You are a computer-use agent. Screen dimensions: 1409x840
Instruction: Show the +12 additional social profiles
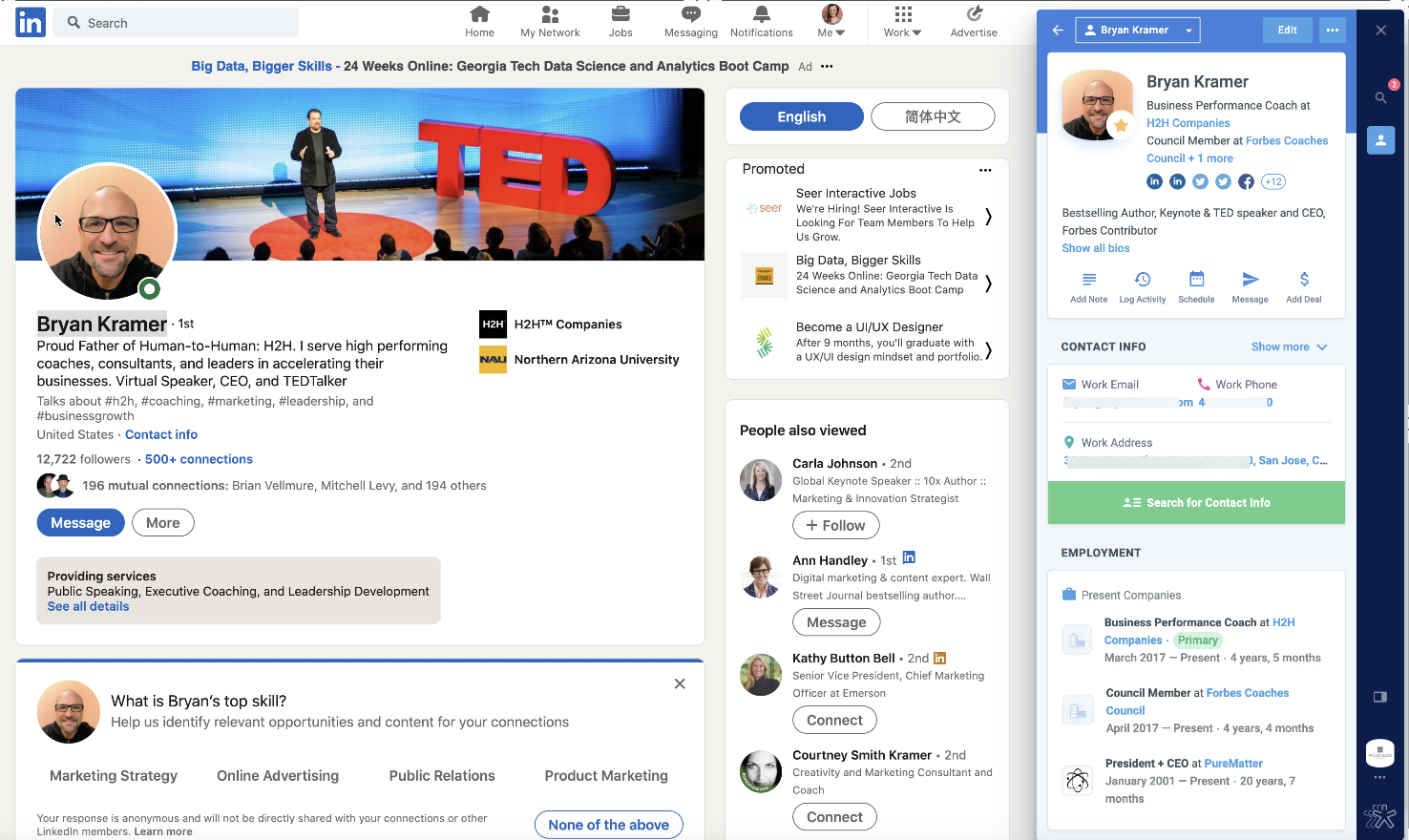pyautogui.click(x=1273, y=181)
